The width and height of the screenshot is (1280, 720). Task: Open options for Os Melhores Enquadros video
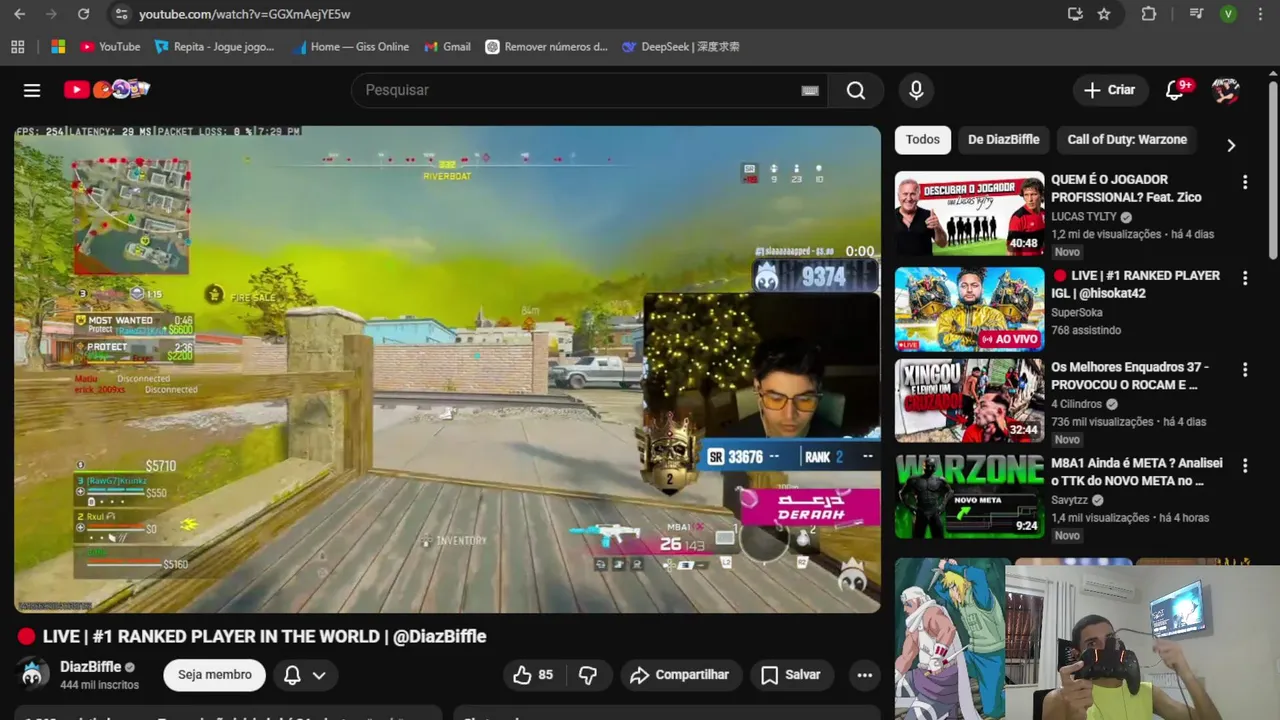point(1245,370)
